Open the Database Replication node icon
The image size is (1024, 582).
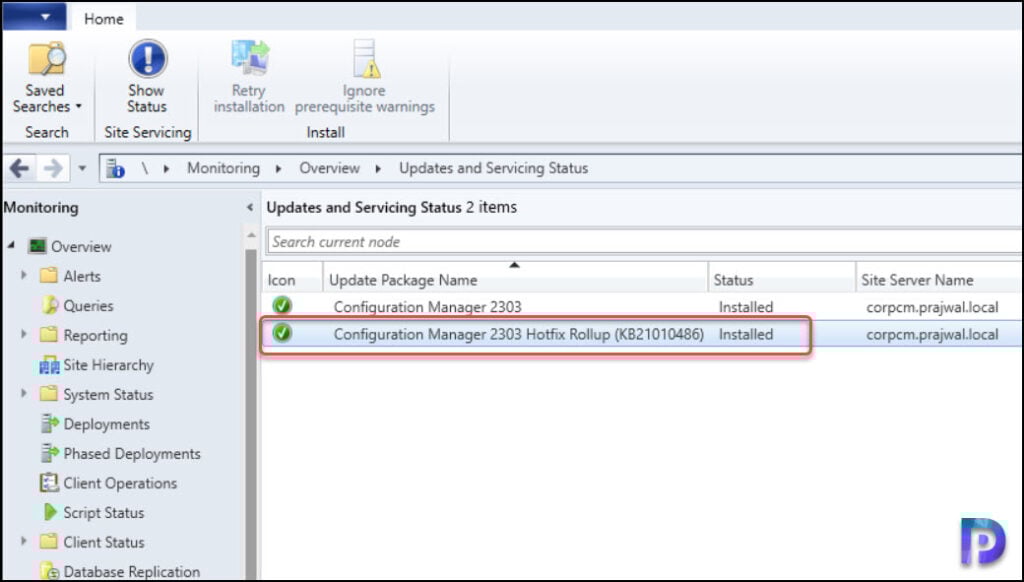(50, 571)
